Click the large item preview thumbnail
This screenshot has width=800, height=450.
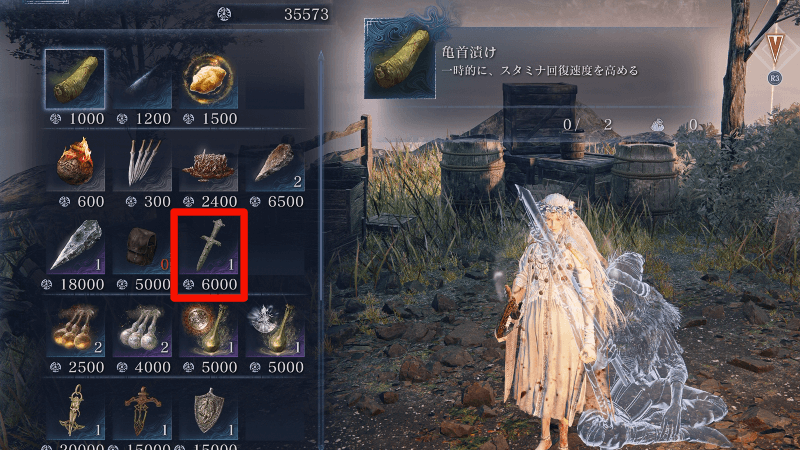[400, 58]
